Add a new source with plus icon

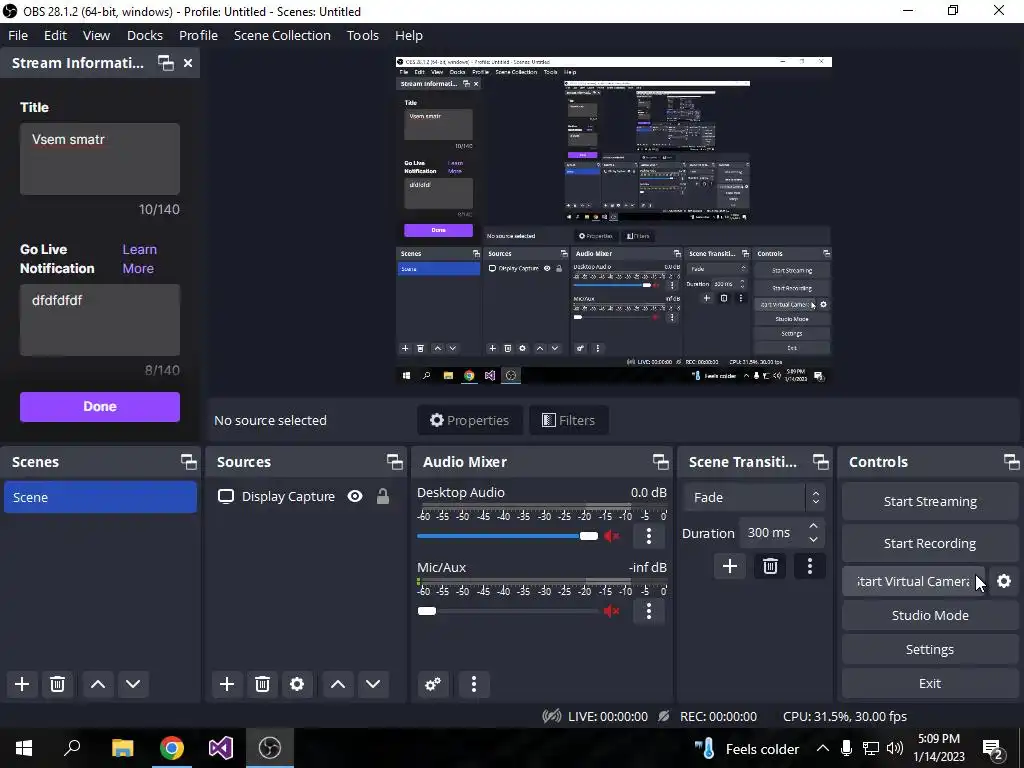[227, 684]
